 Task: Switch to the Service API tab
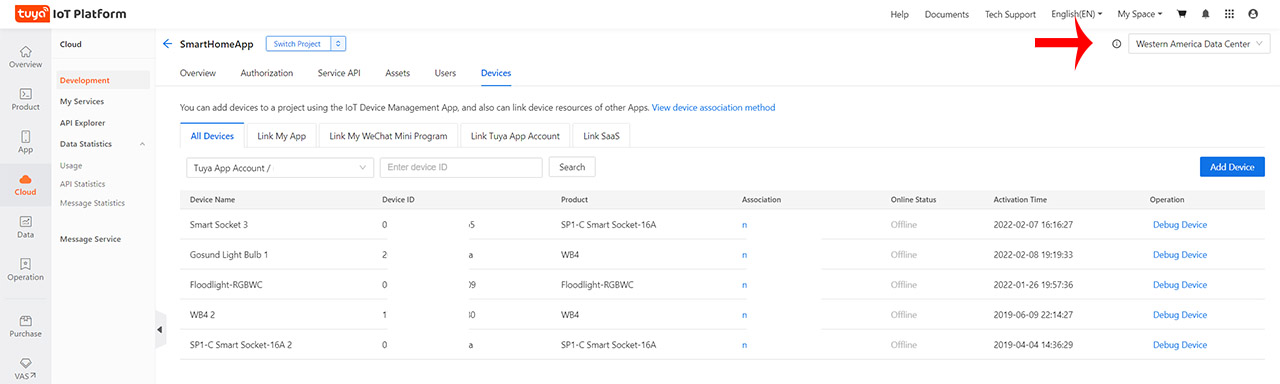click(339, 73)
